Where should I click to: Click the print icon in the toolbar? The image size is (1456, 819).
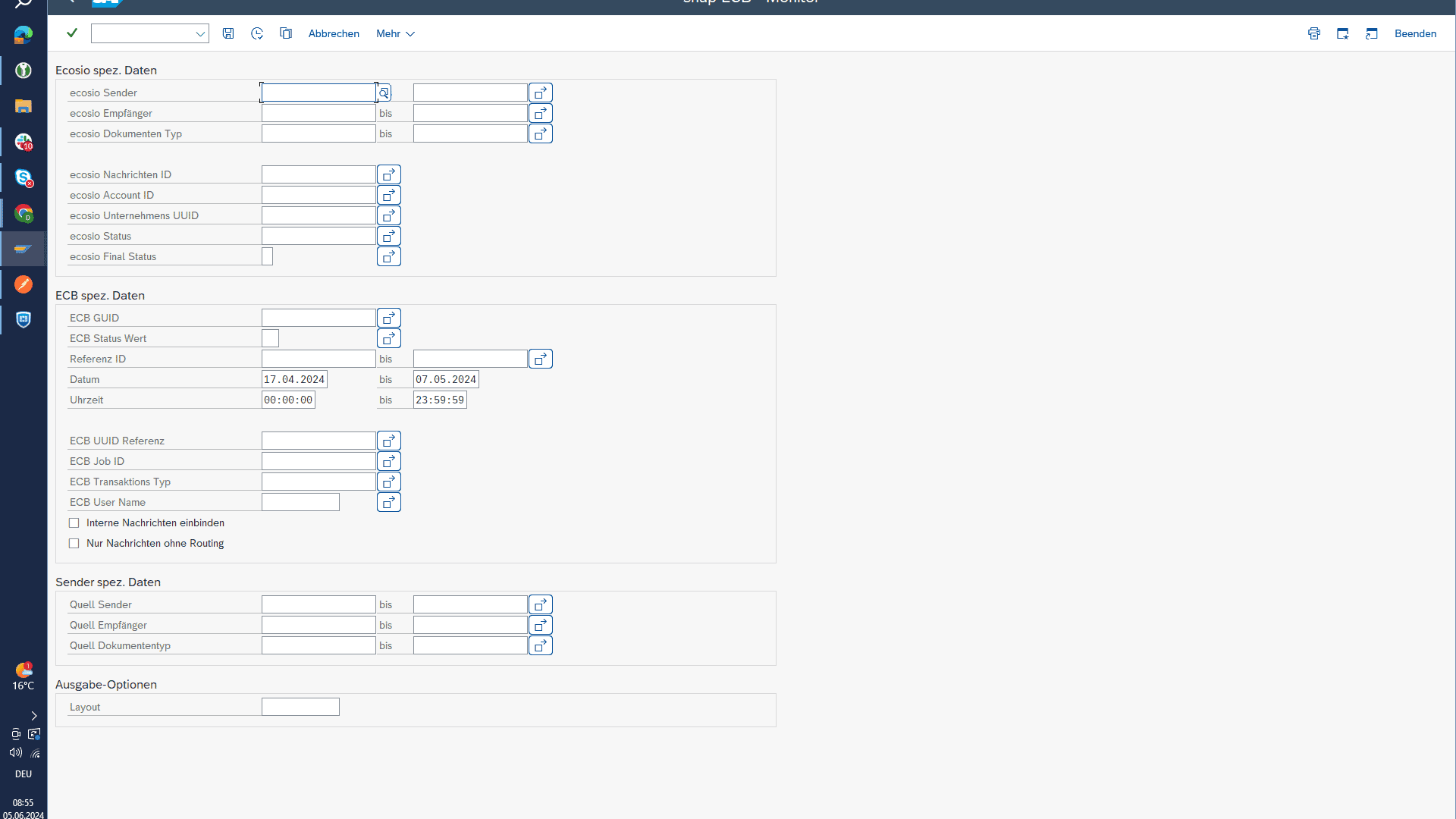coord(1314,33)
